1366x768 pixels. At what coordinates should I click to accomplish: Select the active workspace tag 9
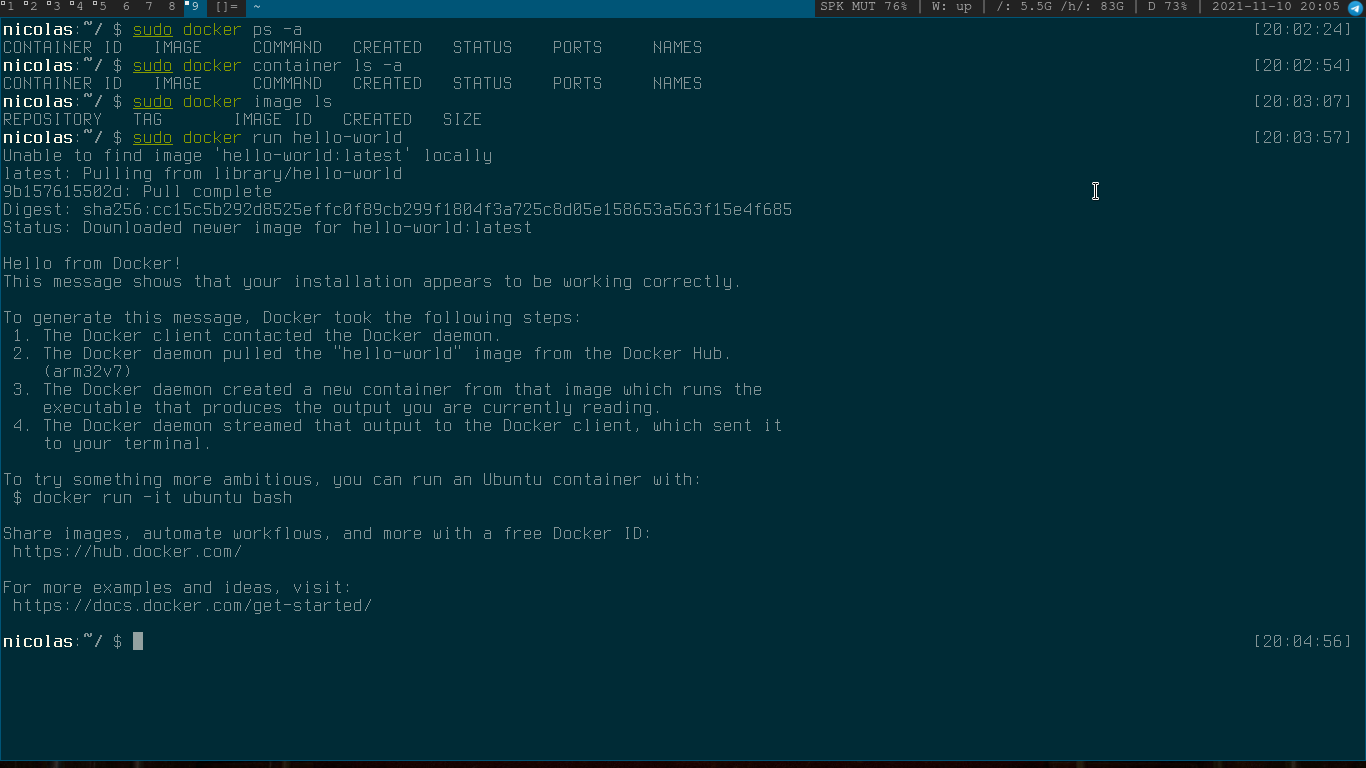tap(195, 7)
